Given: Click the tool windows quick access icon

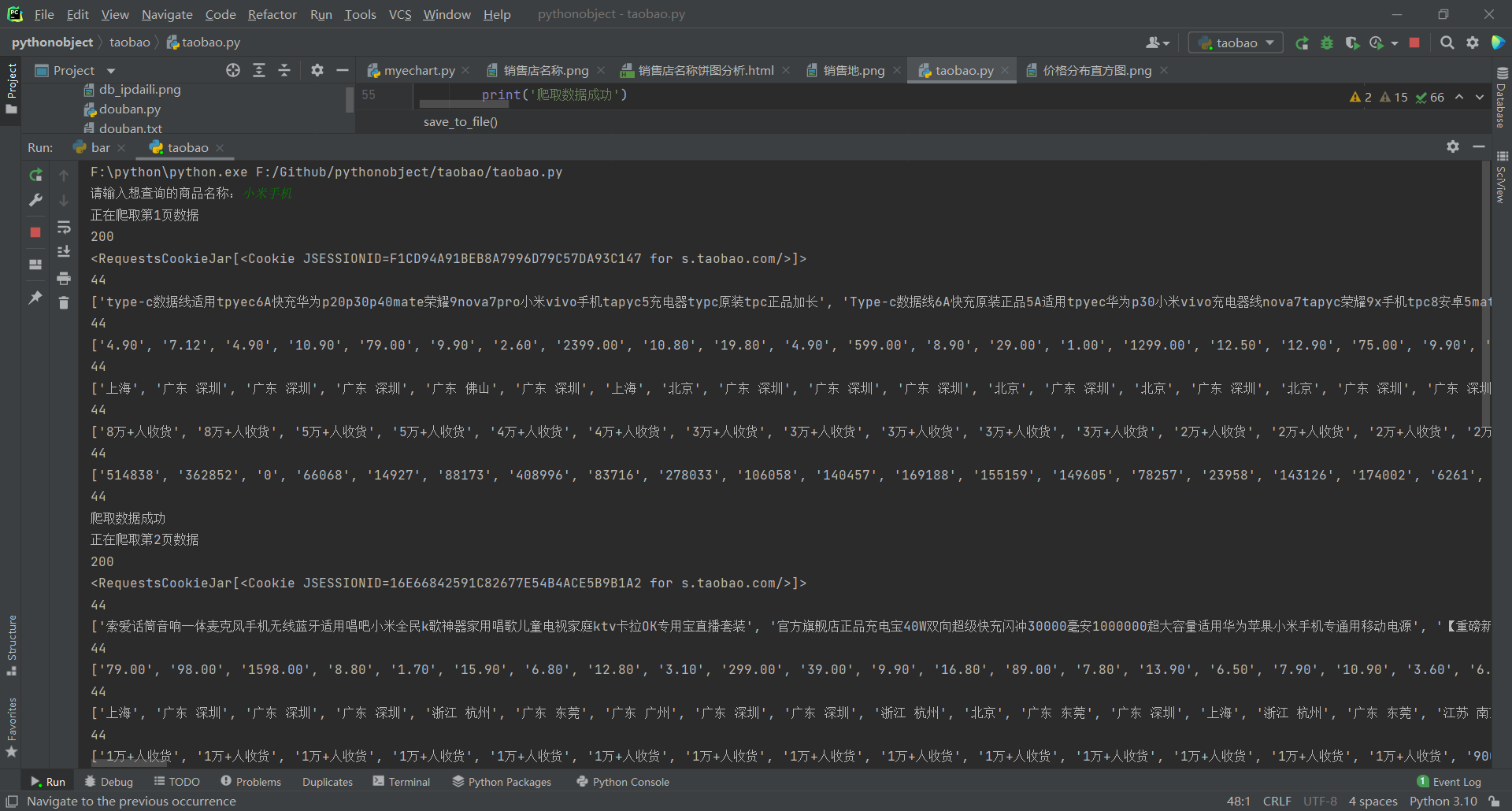Looking at the screenshot, I should coord(12,802).
